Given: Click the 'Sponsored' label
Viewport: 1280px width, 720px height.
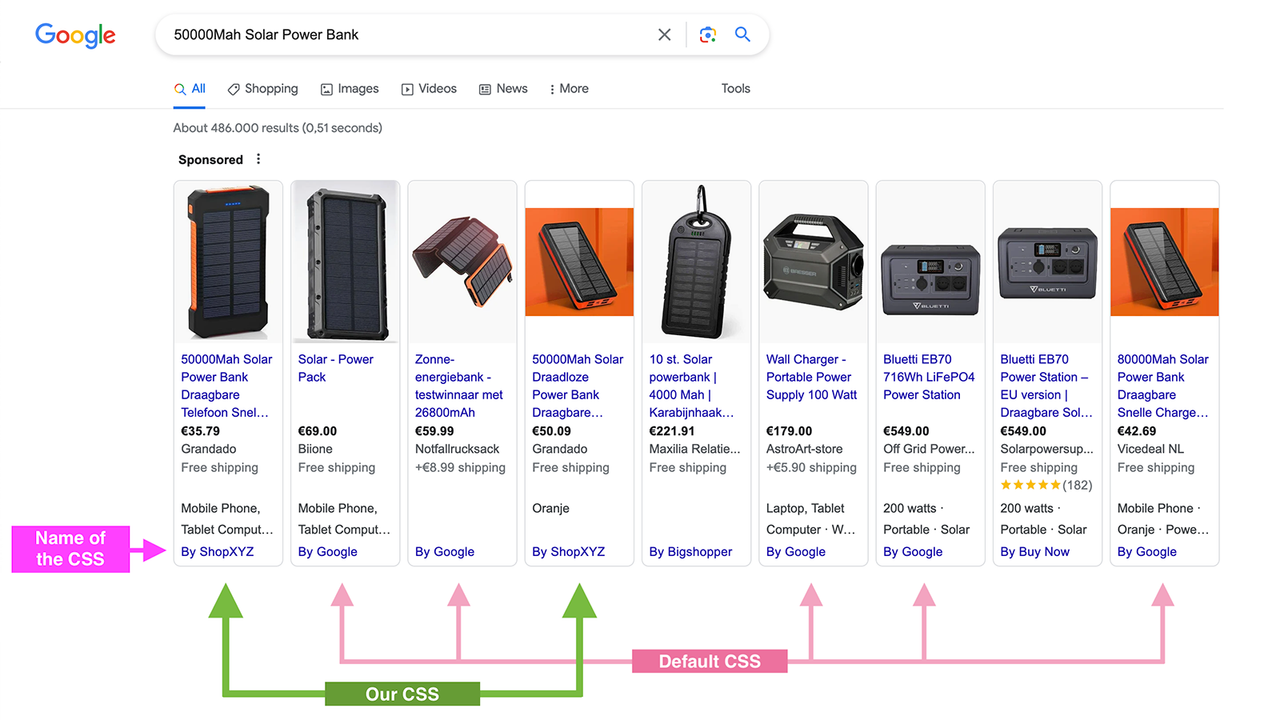Looking at the screenshot, I should (211, 160).
